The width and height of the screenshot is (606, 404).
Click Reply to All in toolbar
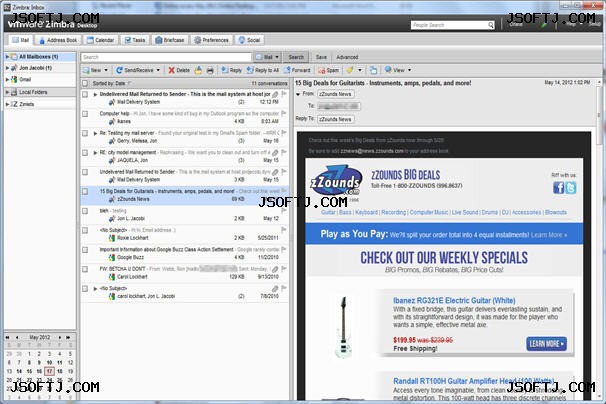[x=263, y=70]
